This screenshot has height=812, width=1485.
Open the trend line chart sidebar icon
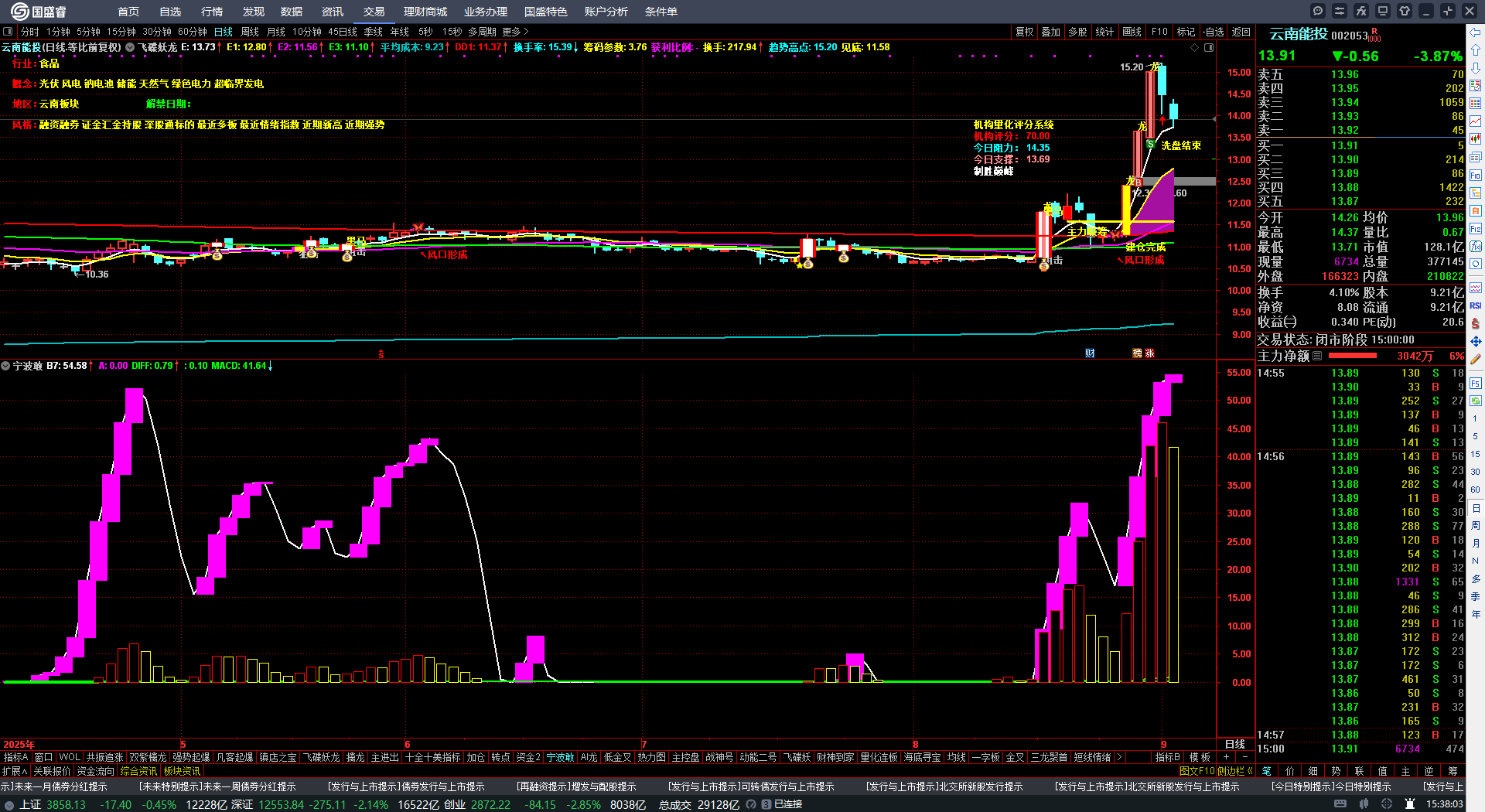point(1476,121)
